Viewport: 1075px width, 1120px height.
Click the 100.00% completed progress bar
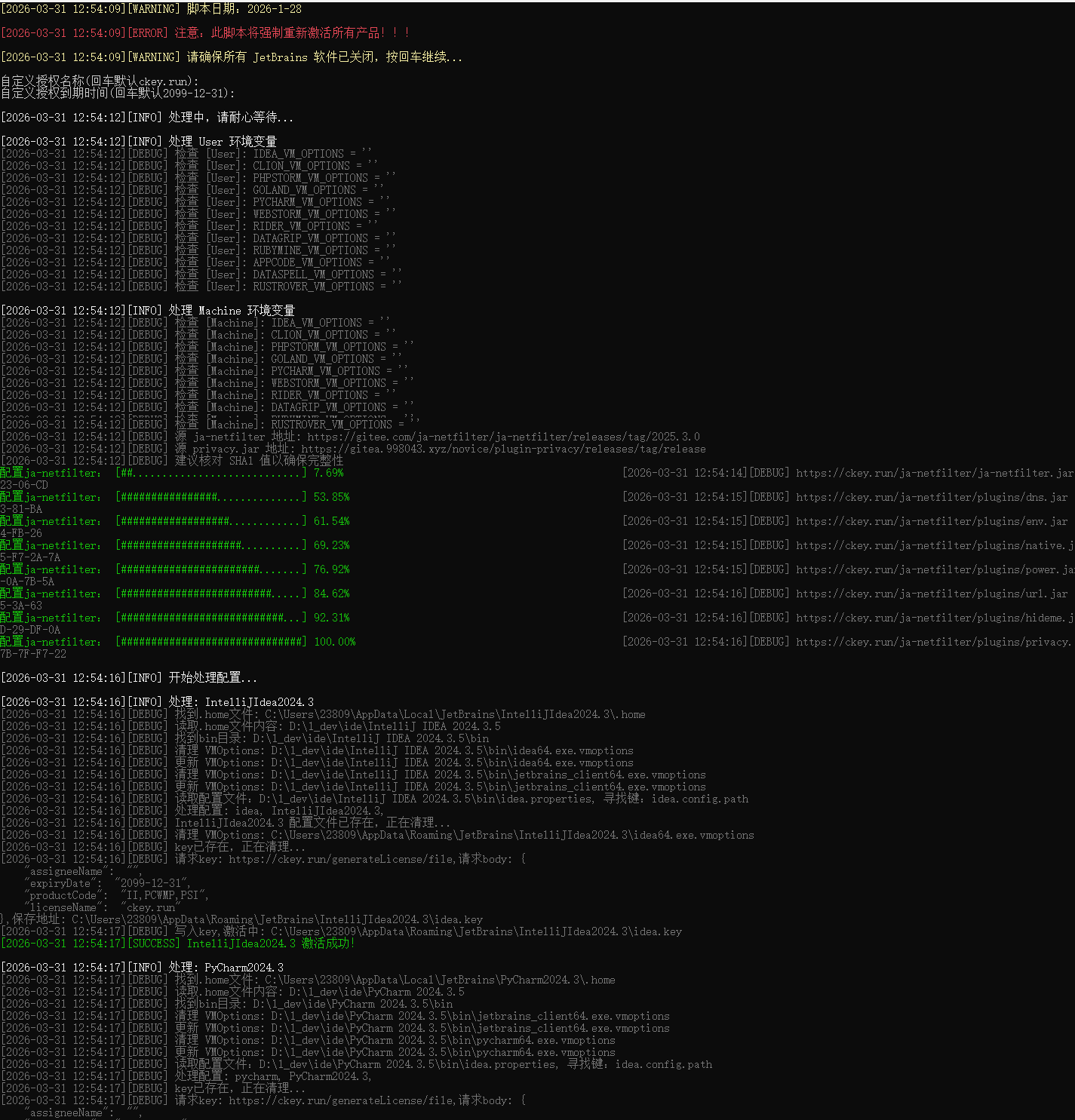211,642
